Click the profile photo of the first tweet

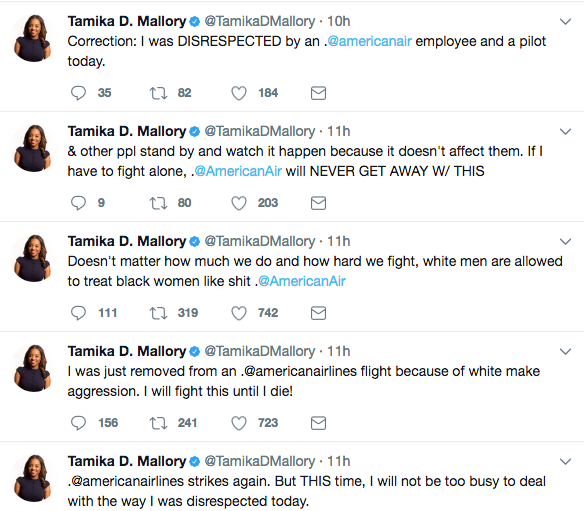pos(32,38)
